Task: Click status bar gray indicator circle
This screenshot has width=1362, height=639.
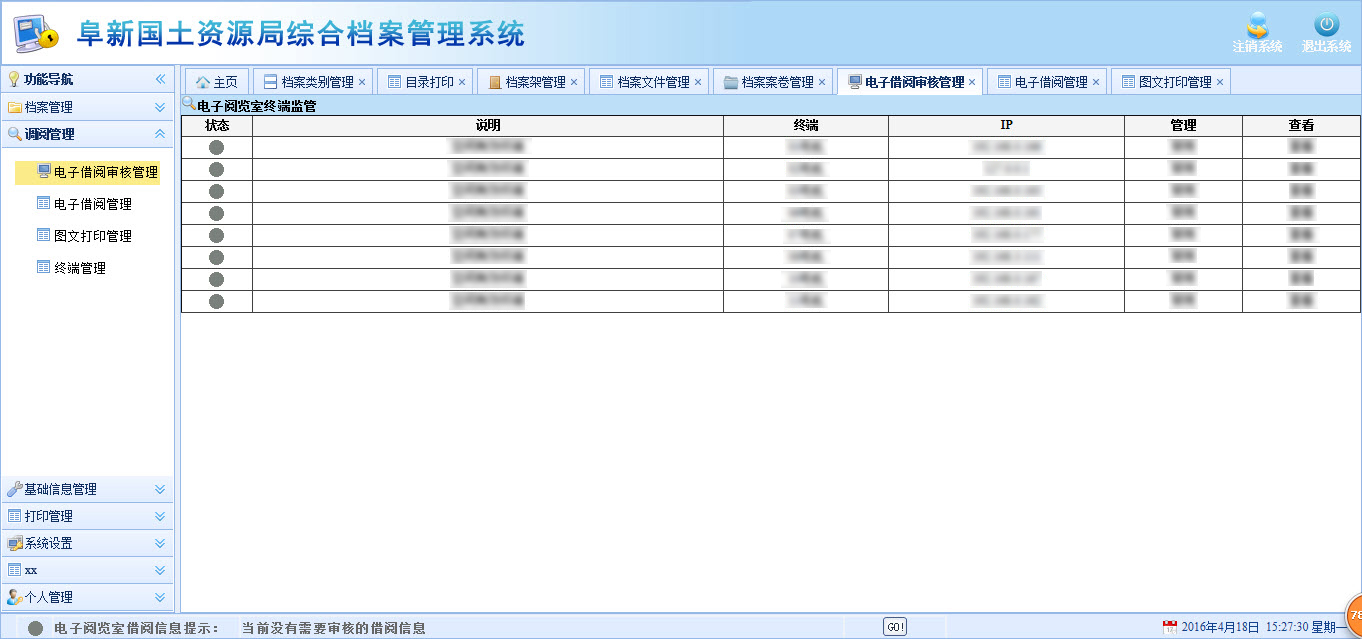Action: [36, 628]
